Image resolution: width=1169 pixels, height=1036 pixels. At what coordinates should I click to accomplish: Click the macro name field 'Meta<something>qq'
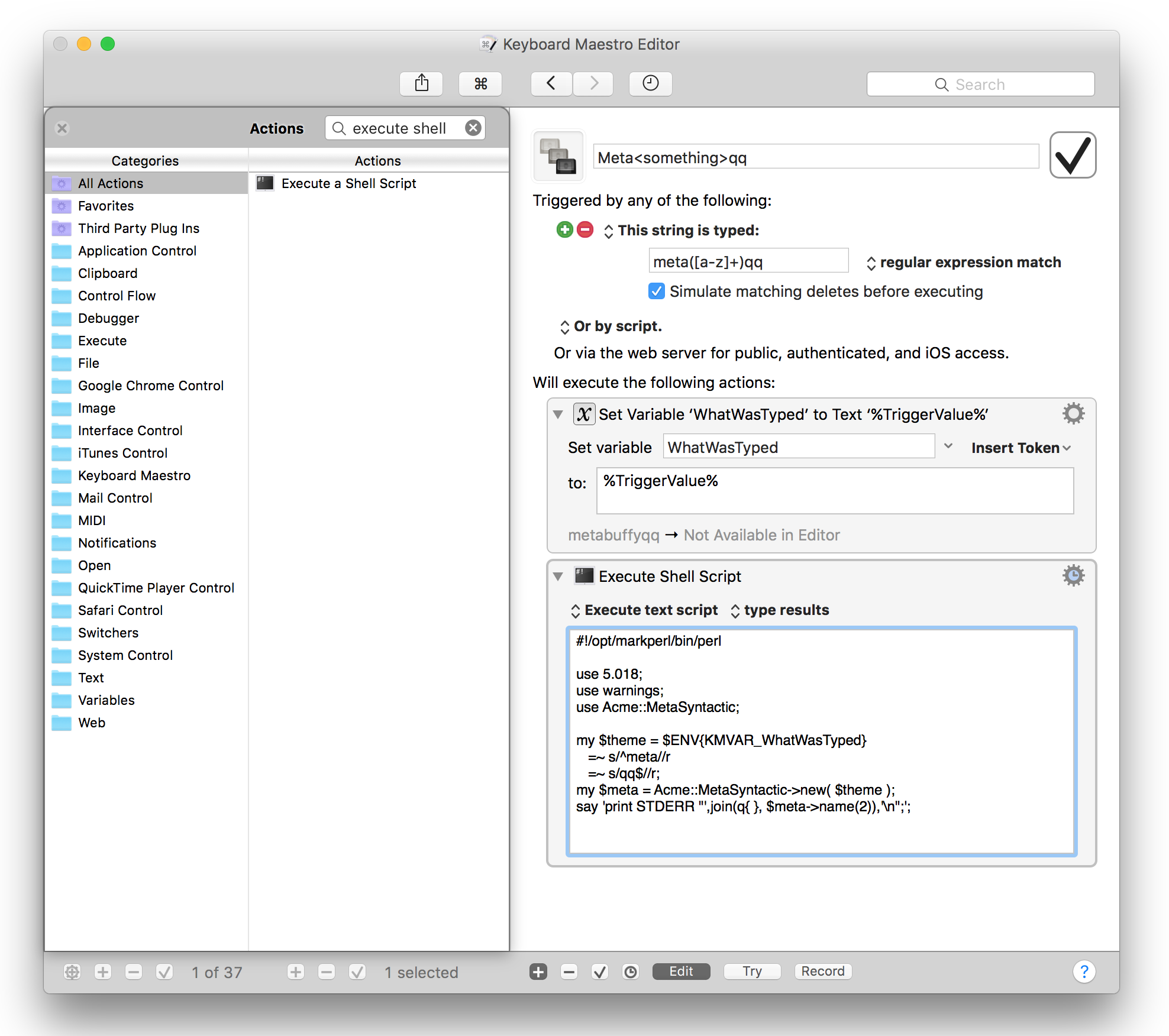(x=816, y=157)
